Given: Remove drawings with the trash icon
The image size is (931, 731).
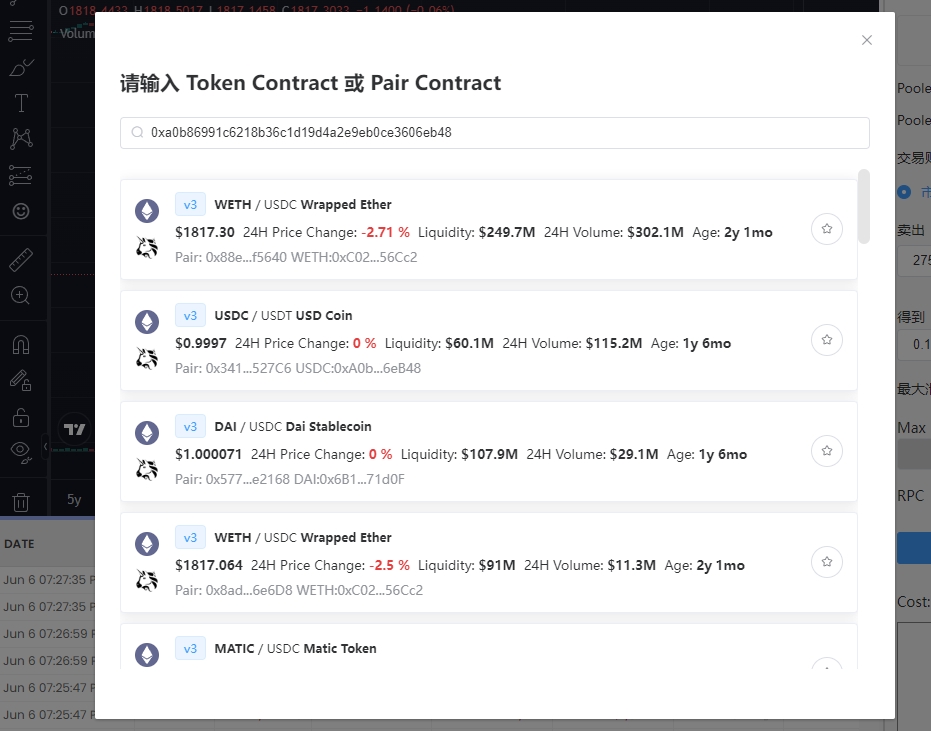Looking at the screenshot, I should point(21,502).
